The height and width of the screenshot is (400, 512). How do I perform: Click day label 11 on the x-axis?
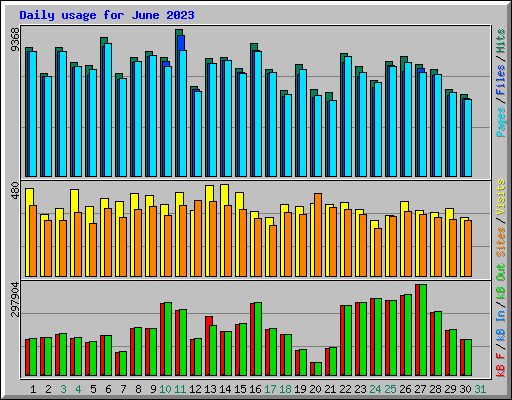(x=180, y=389)
